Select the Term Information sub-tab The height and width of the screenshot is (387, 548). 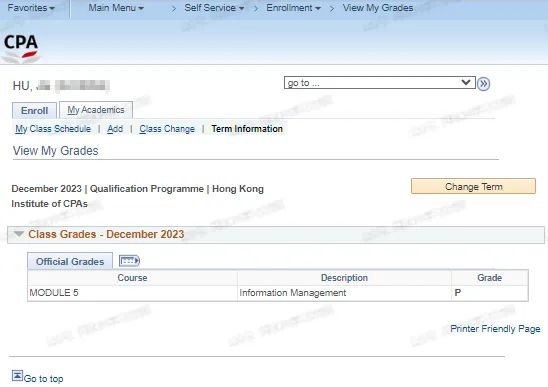247,129
